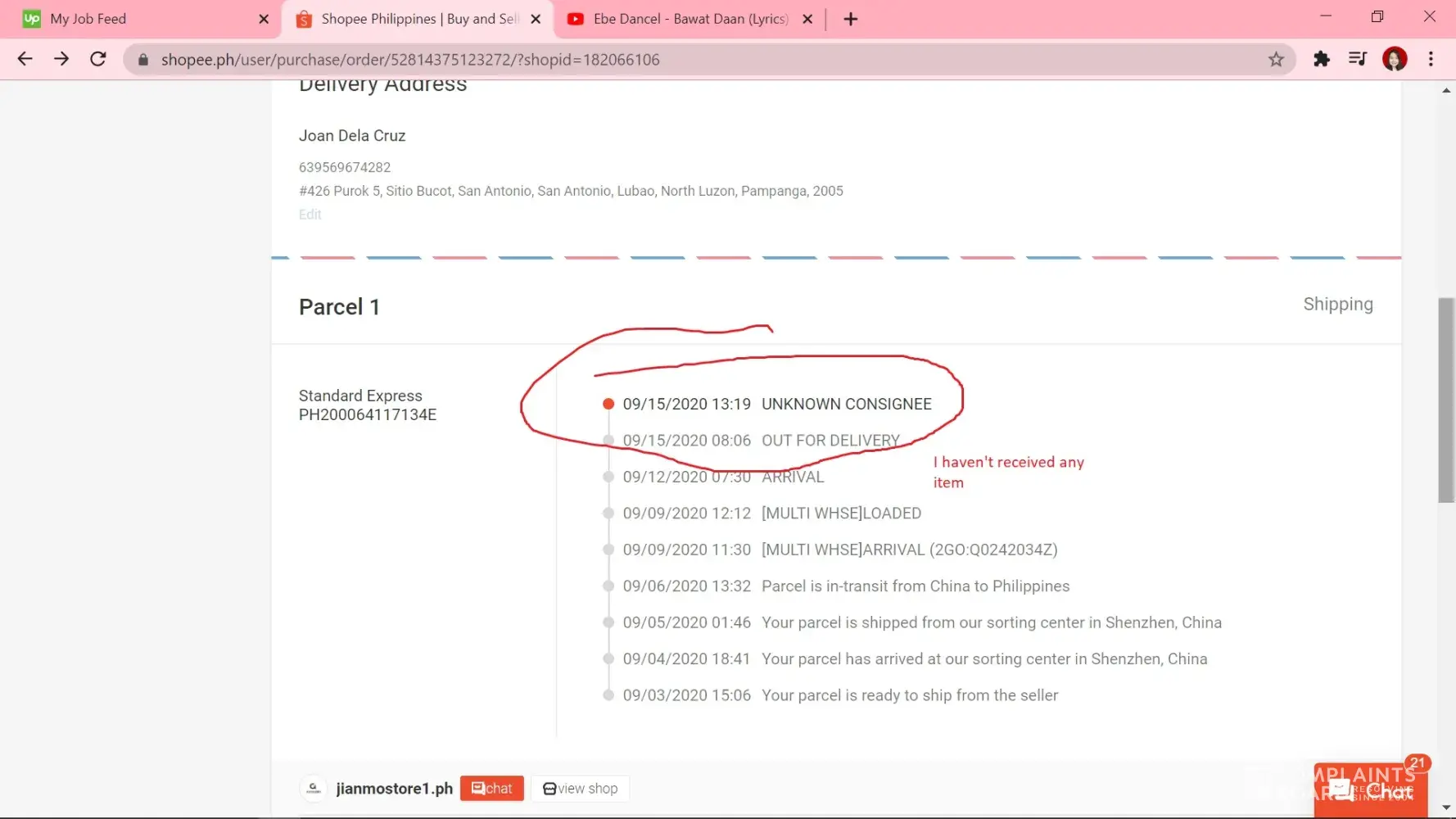This screenshot has width=1456, height=819.
Task: Click the UNKNOWN CONSIGNEE status entry
Action: pyautogui.click(x=847, y=404)
